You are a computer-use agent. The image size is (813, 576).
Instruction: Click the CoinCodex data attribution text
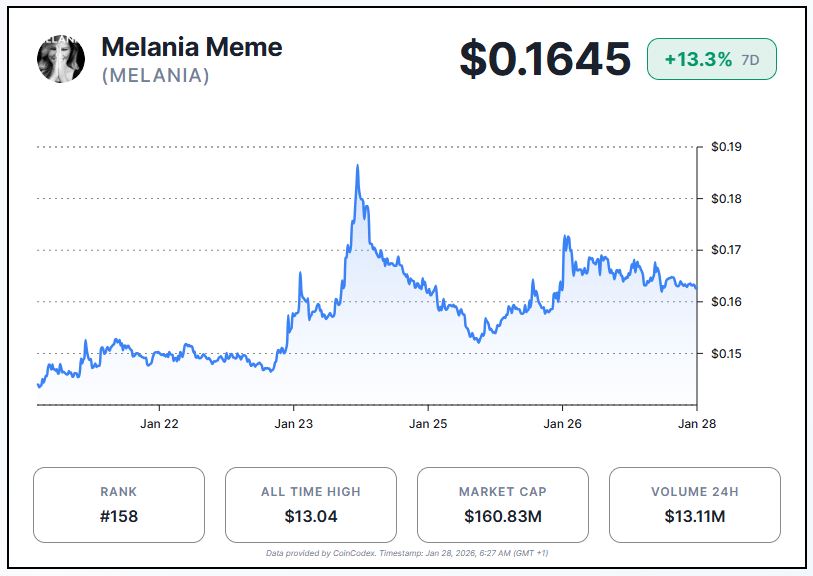(406, 553)
